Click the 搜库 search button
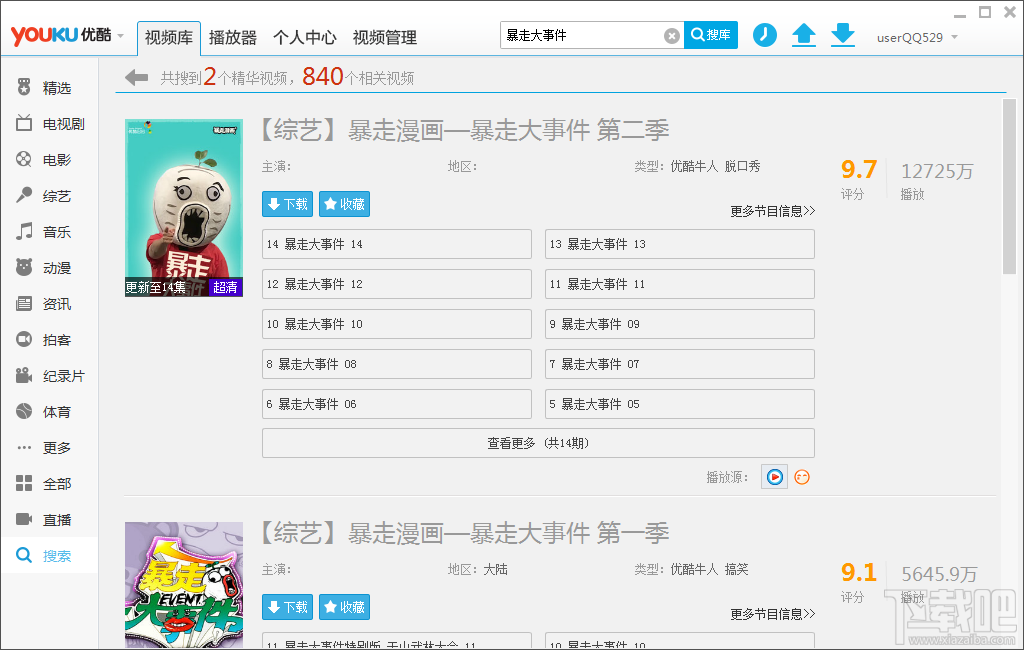The height and width of the screenshot is (650, 1024). point(711,35)
